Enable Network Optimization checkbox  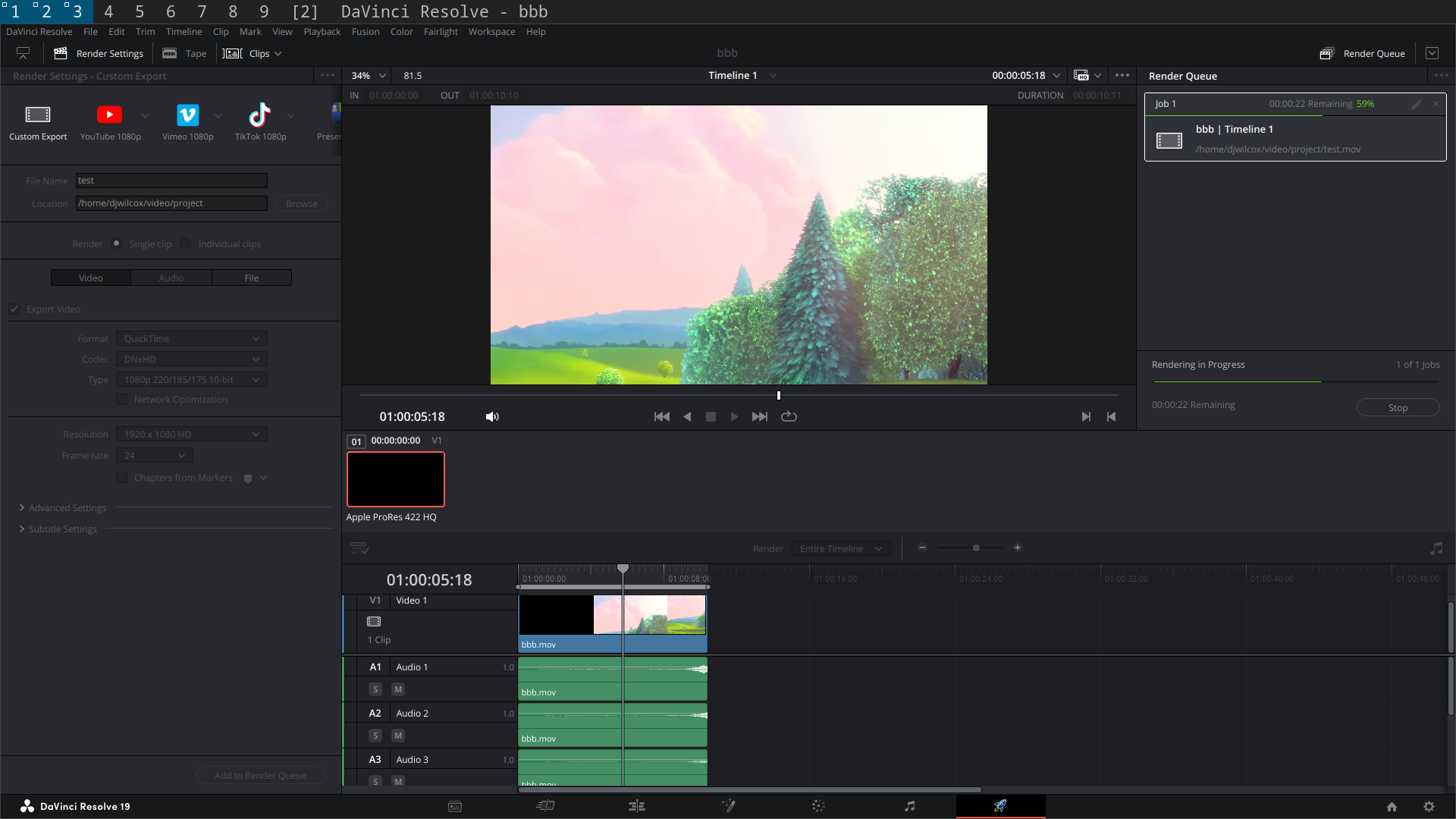pyautogui.click(x=121, y=400)
